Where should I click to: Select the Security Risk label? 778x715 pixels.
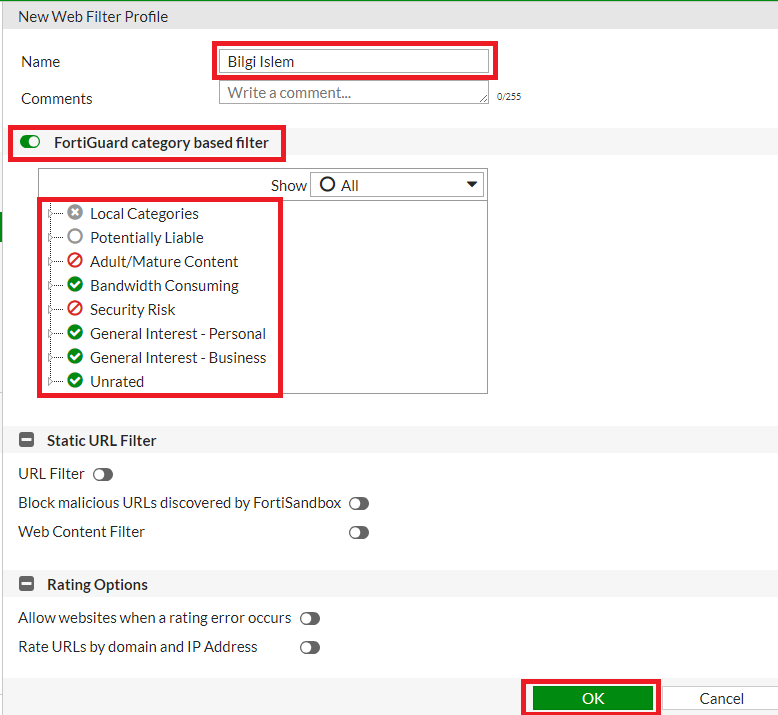(132, 310)
